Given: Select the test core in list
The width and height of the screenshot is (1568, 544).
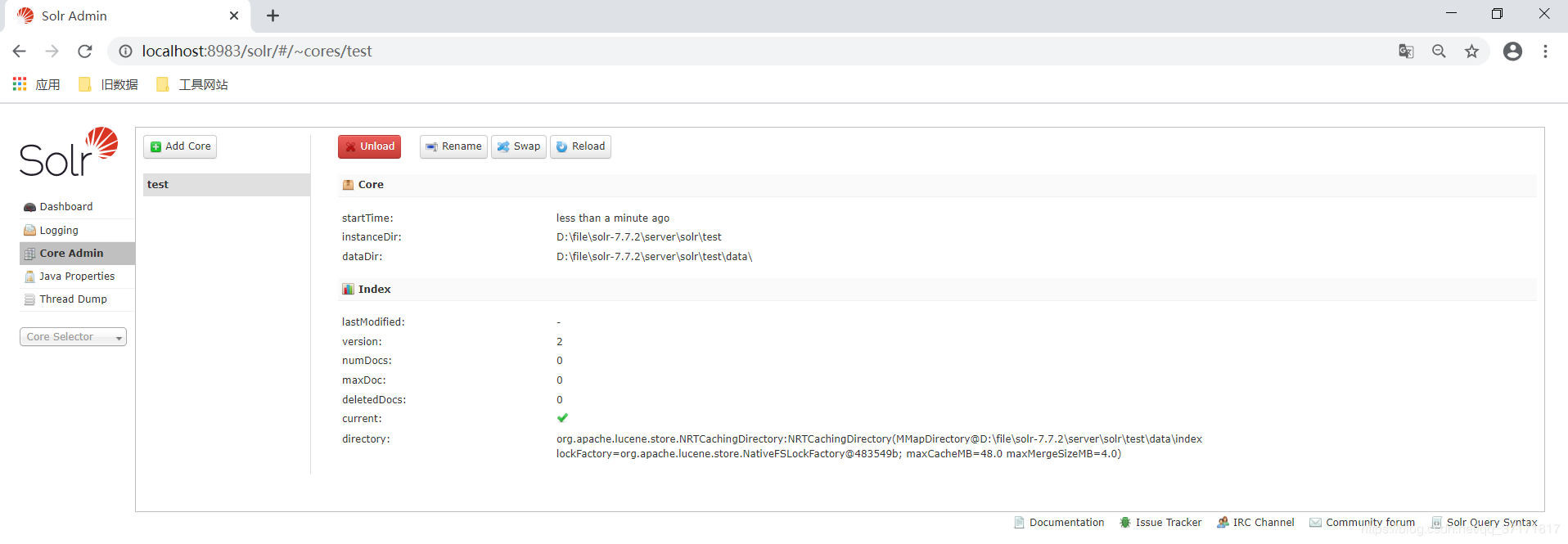Looking at the screenshot, I should (227, 185).
